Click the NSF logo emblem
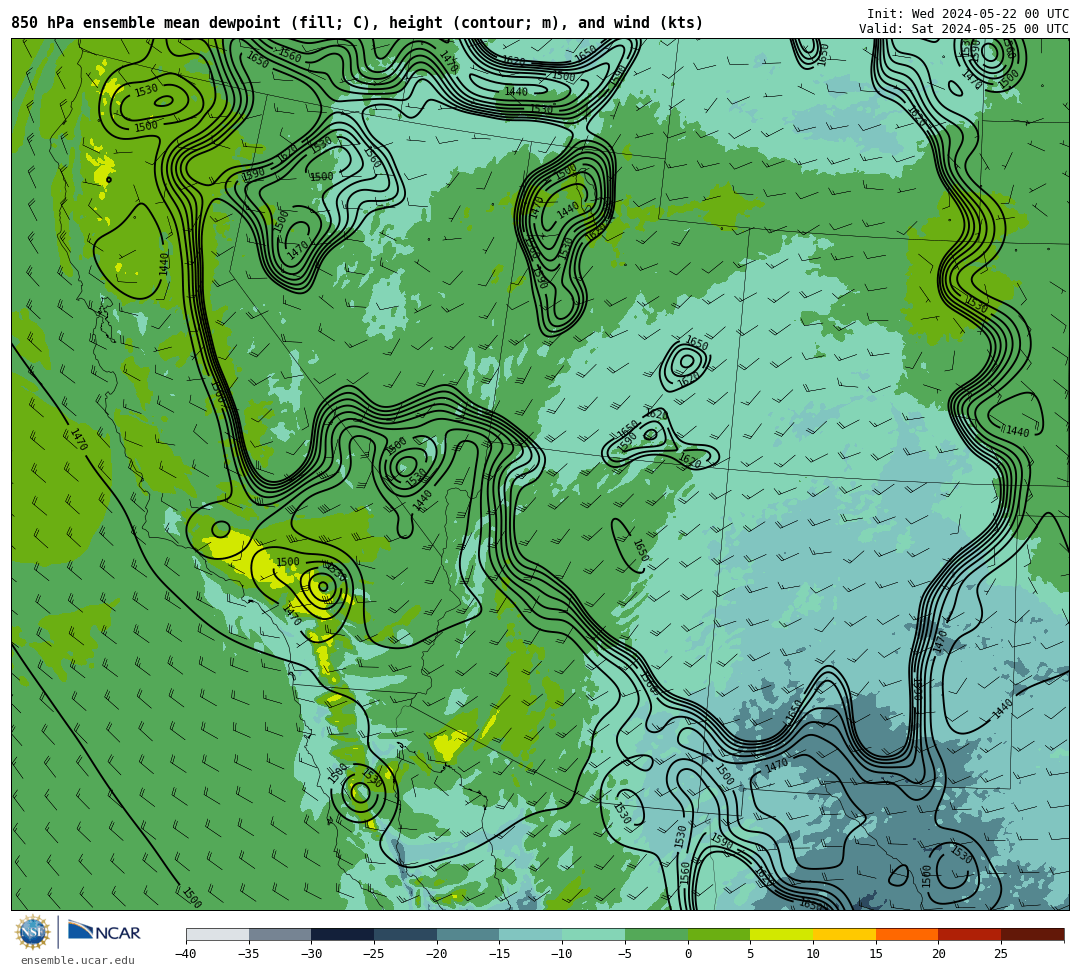 33,932
